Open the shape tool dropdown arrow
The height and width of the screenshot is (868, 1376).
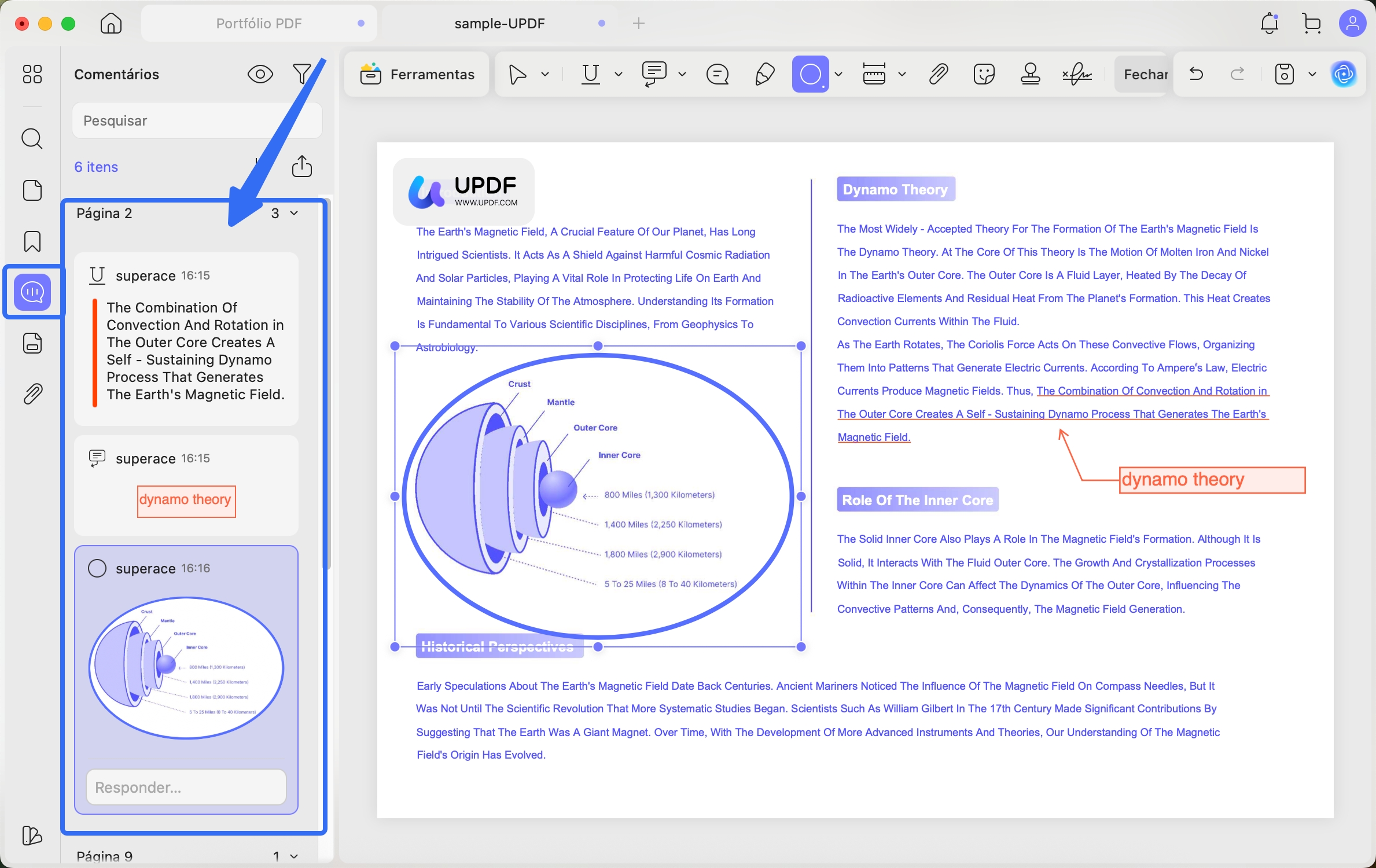point(838,74)
